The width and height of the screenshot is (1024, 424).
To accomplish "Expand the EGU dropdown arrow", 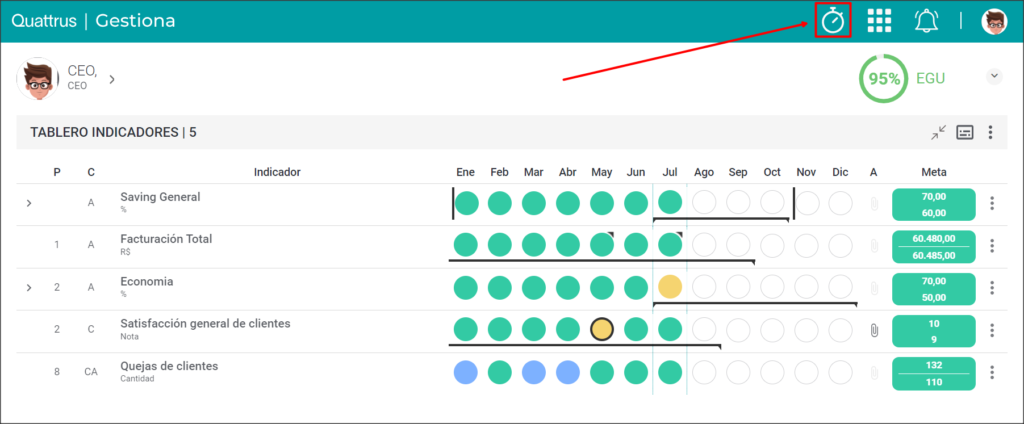I will pos(994,76).
